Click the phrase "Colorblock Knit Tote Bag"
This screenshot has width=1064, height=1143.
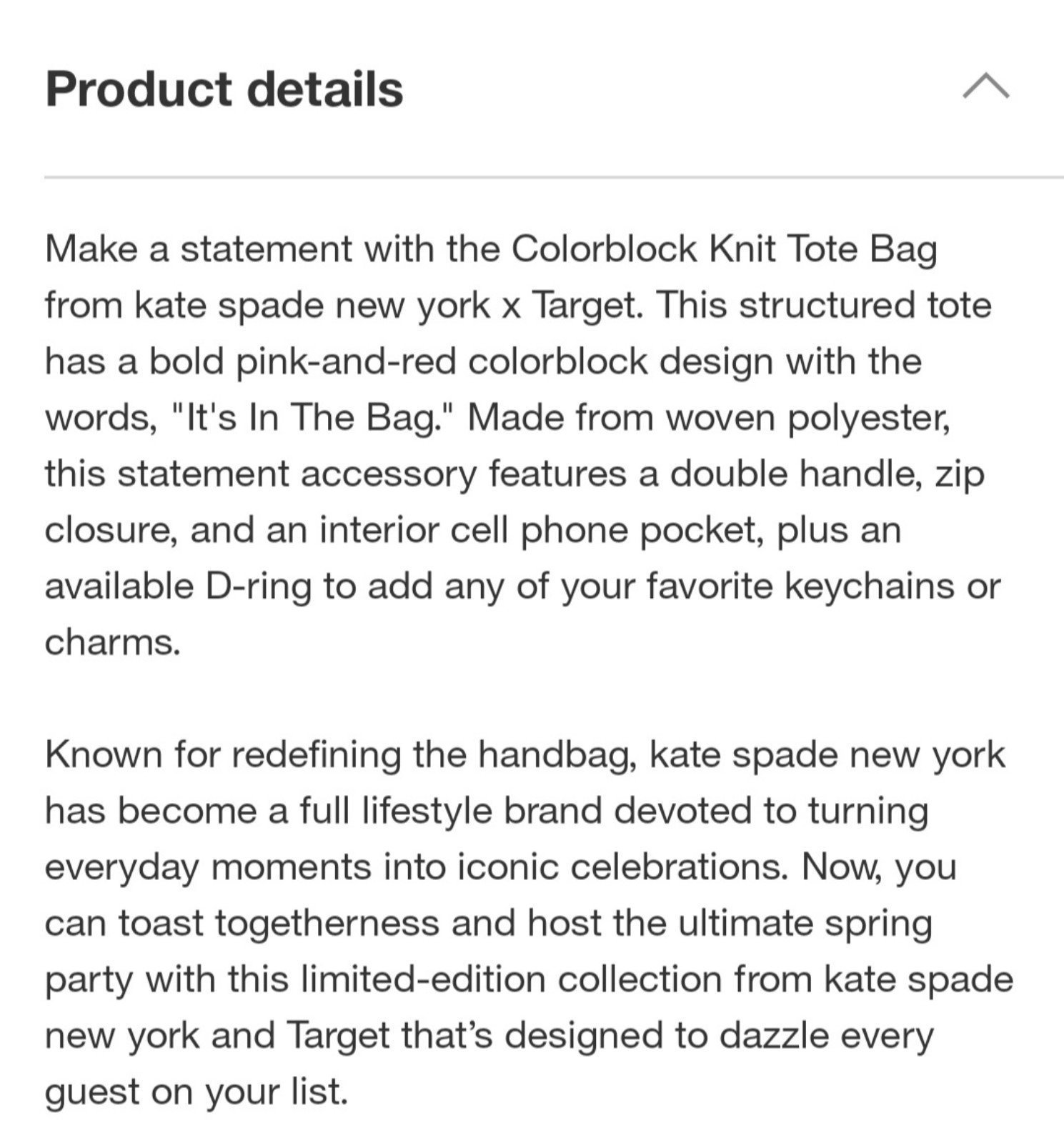724,250
